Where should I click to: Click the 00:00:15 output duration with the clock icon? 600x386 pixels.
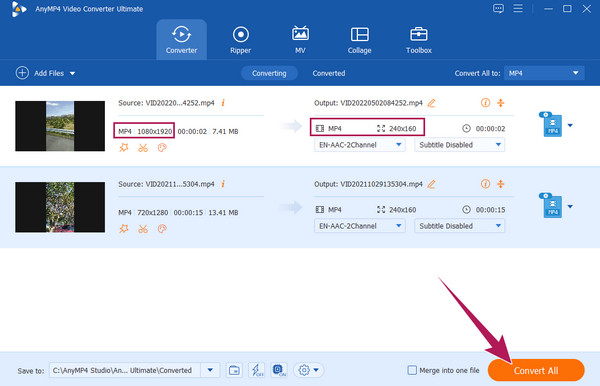(484, 210)
